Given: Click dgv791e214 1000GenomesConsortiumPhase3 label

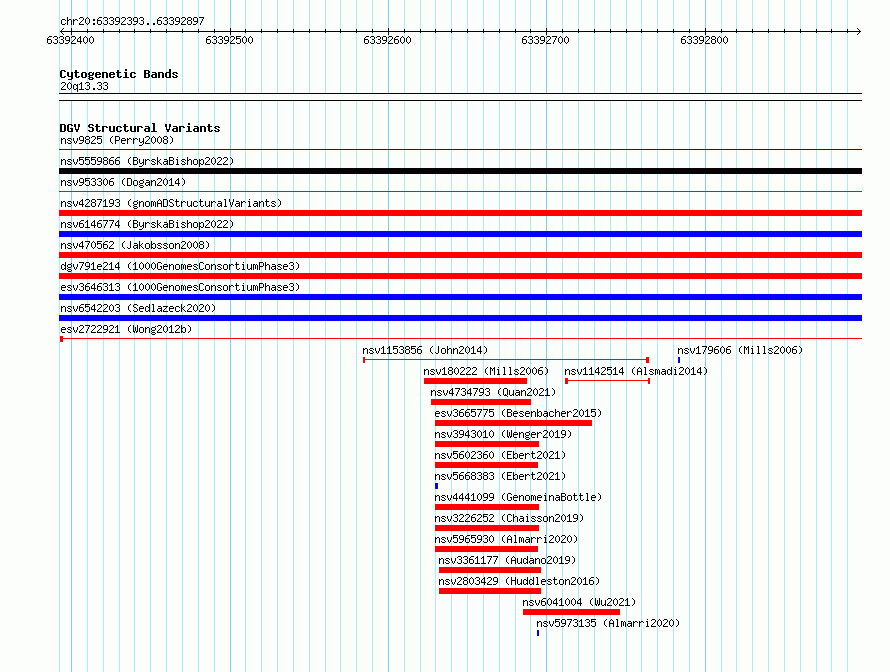Looking at the screenshot, I should (x=180, y=266).
